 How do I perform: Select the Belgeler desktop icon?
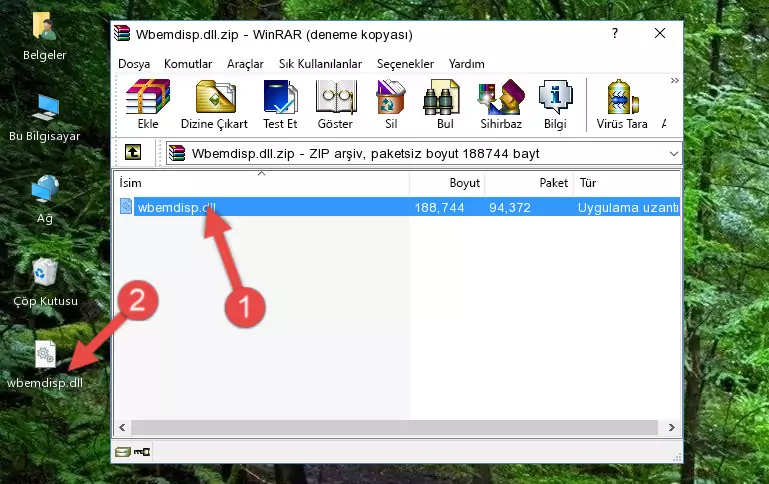tap(45, 36)
